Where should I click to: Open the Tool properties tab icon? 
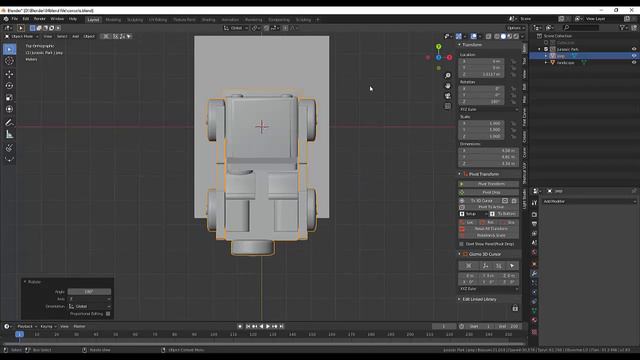534,203
